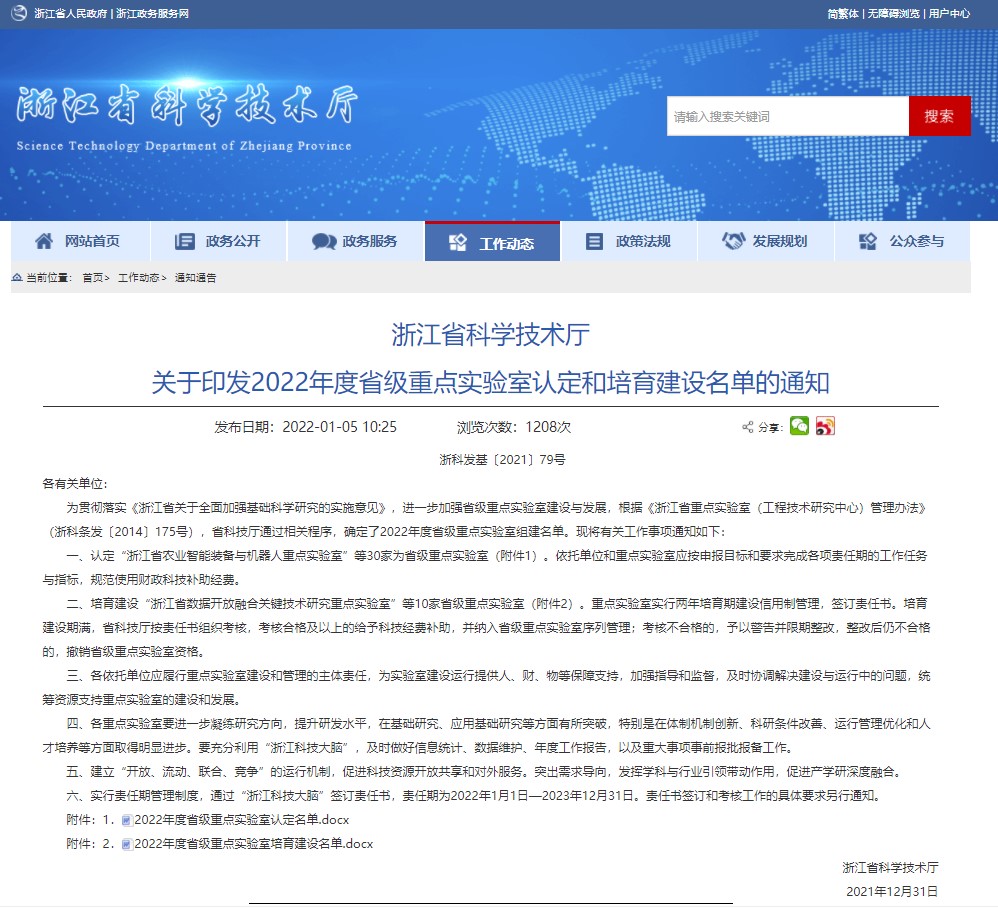Download 2022年度省级重点实验室认定名单.docx
This screenshot has height=910, width=998.
pyautogui.click(x=242, y=820)
